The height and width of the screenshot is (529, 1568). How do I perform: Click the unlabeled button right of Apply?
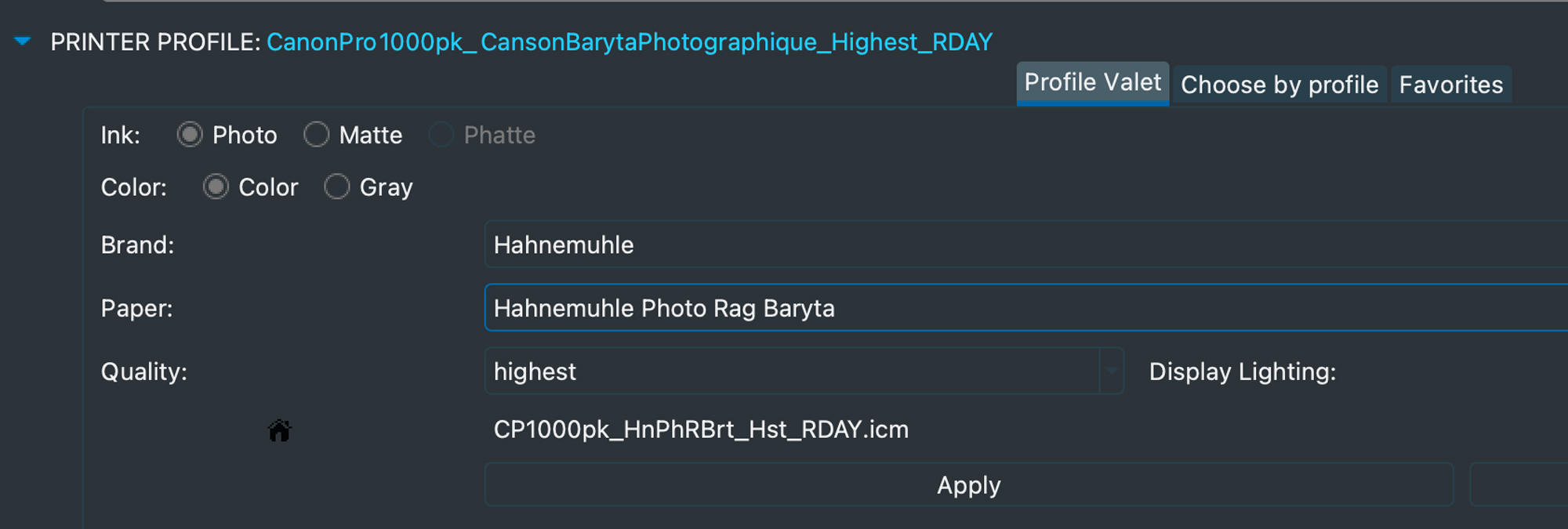(1518, 485)
